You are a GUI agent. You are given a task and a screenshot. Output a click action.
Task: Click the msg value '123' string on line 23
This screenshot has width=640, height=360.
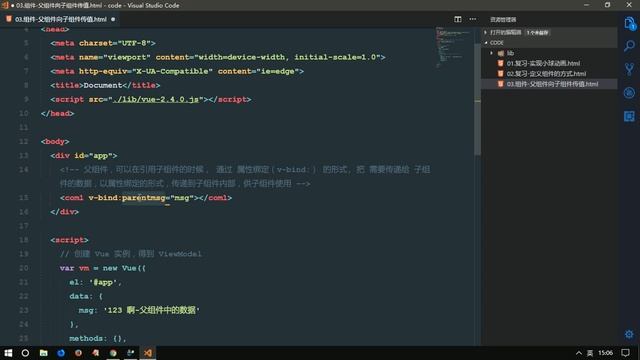point(151,310)
